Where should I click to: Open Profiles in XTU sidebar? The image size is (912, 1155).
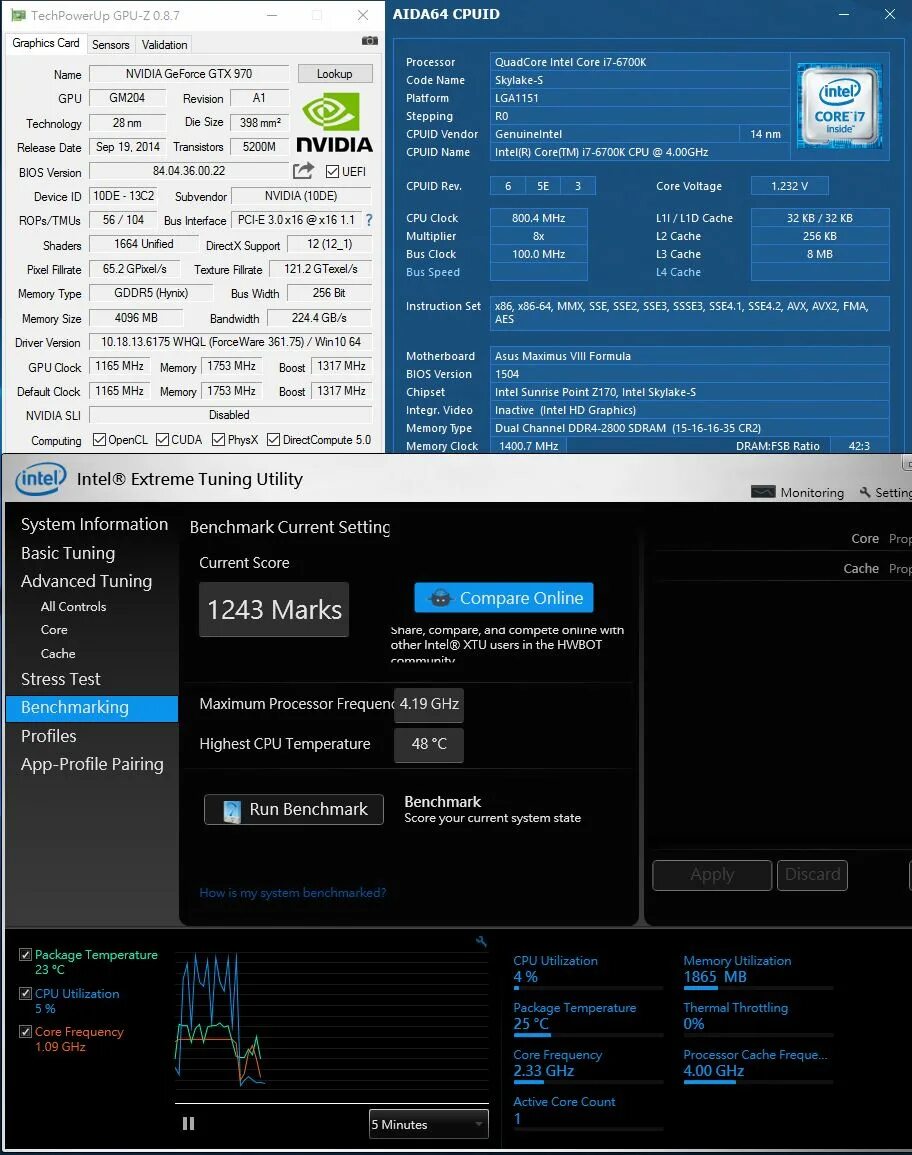click(x=49, y=736)
